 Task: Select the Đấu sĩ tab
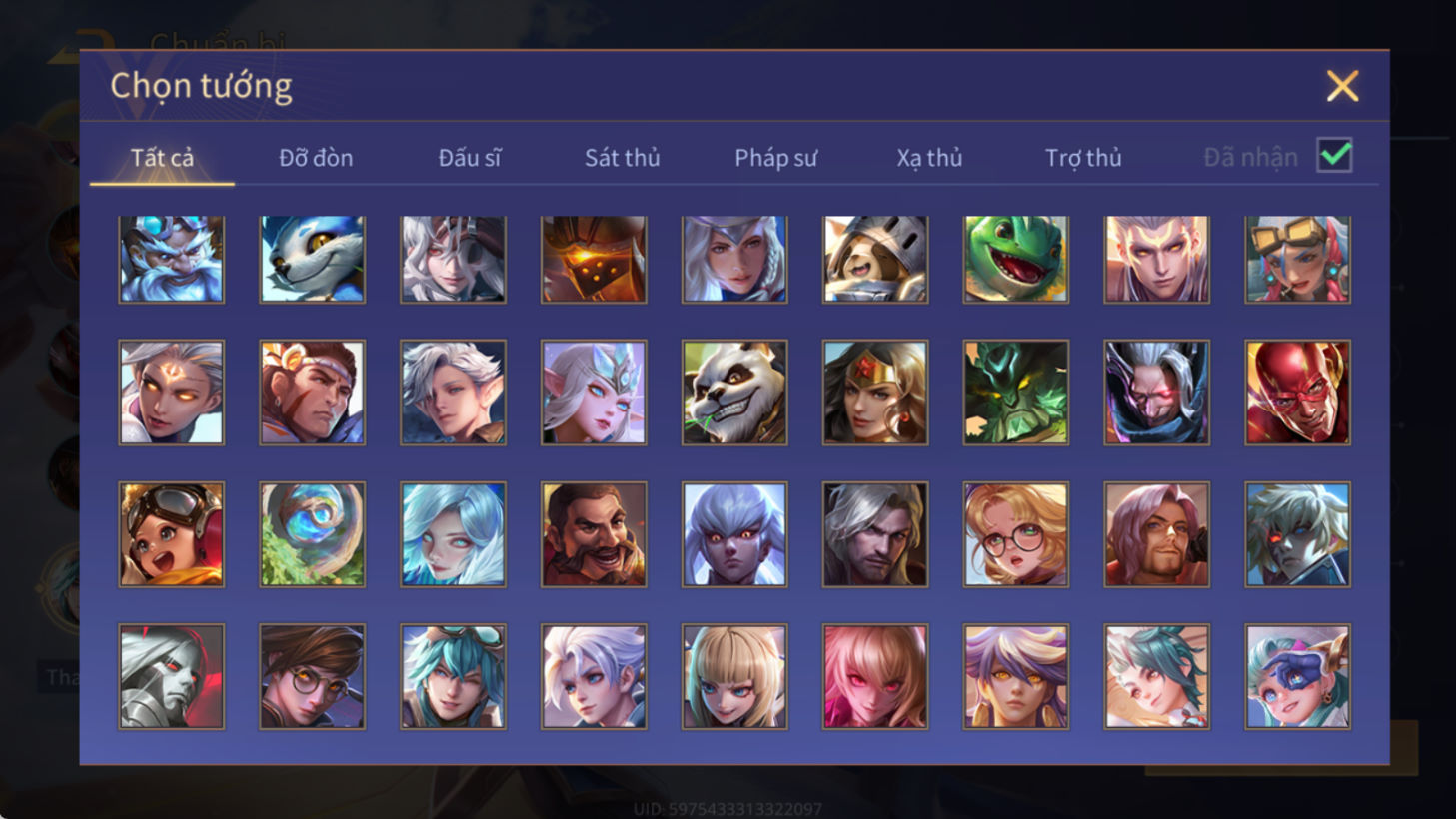pyautogui.click(x=469, y=158)
